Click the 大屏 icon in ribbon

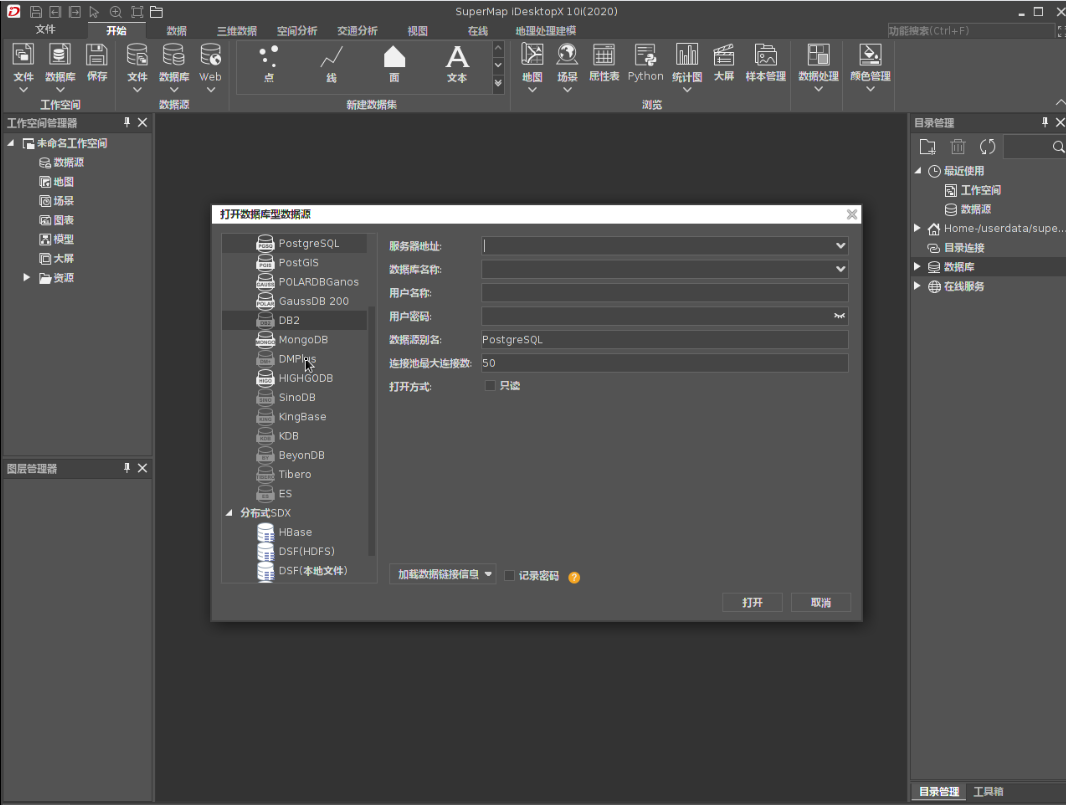(723, 63)
